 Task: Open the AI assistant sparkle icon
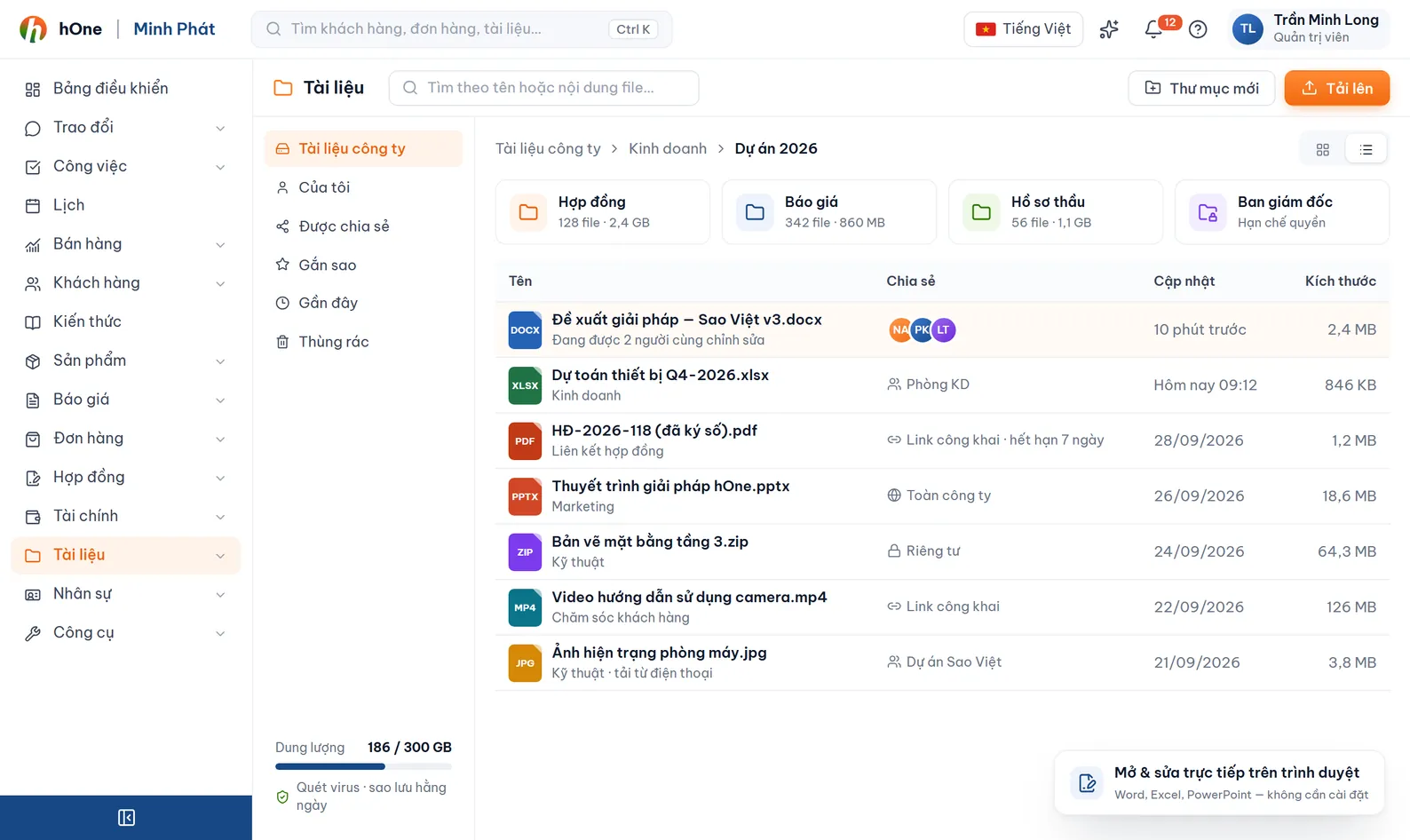[x=1109, y=29]
